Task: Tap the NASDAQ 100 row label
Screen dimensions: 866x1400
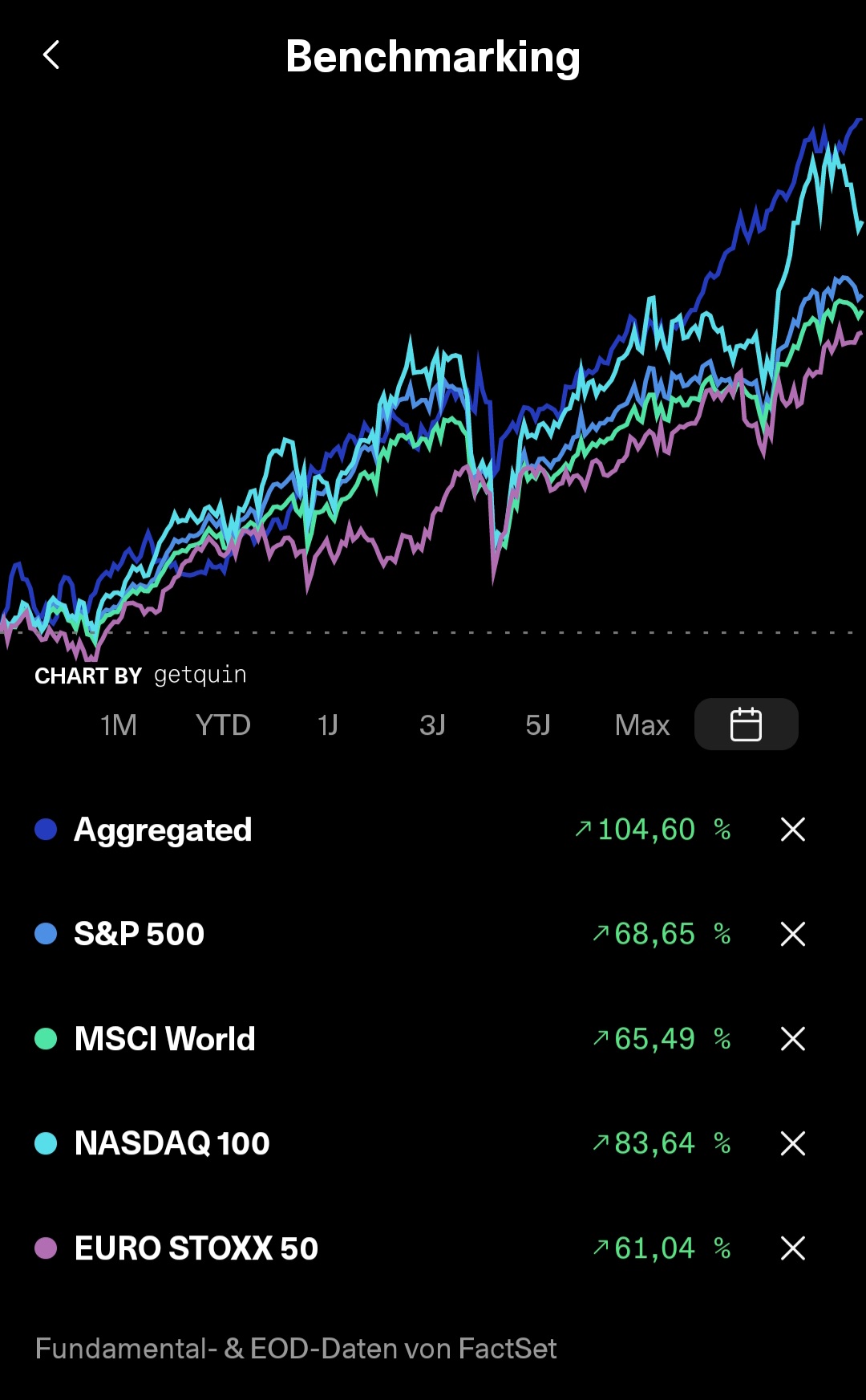Action: click(172, 1143)
